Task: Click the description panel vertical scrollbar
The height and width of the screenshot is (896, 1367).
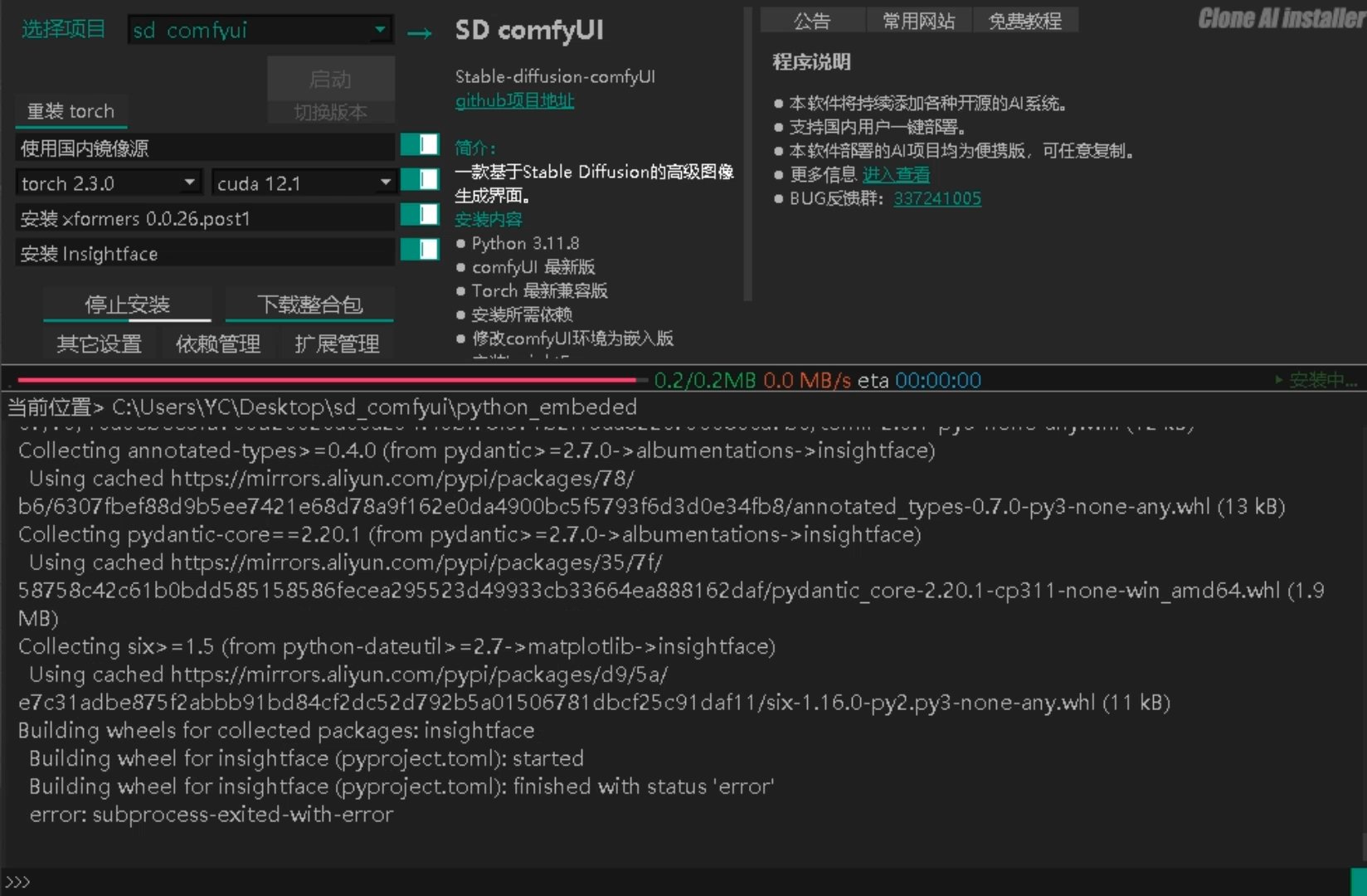Action: click(x=747, y=154)
